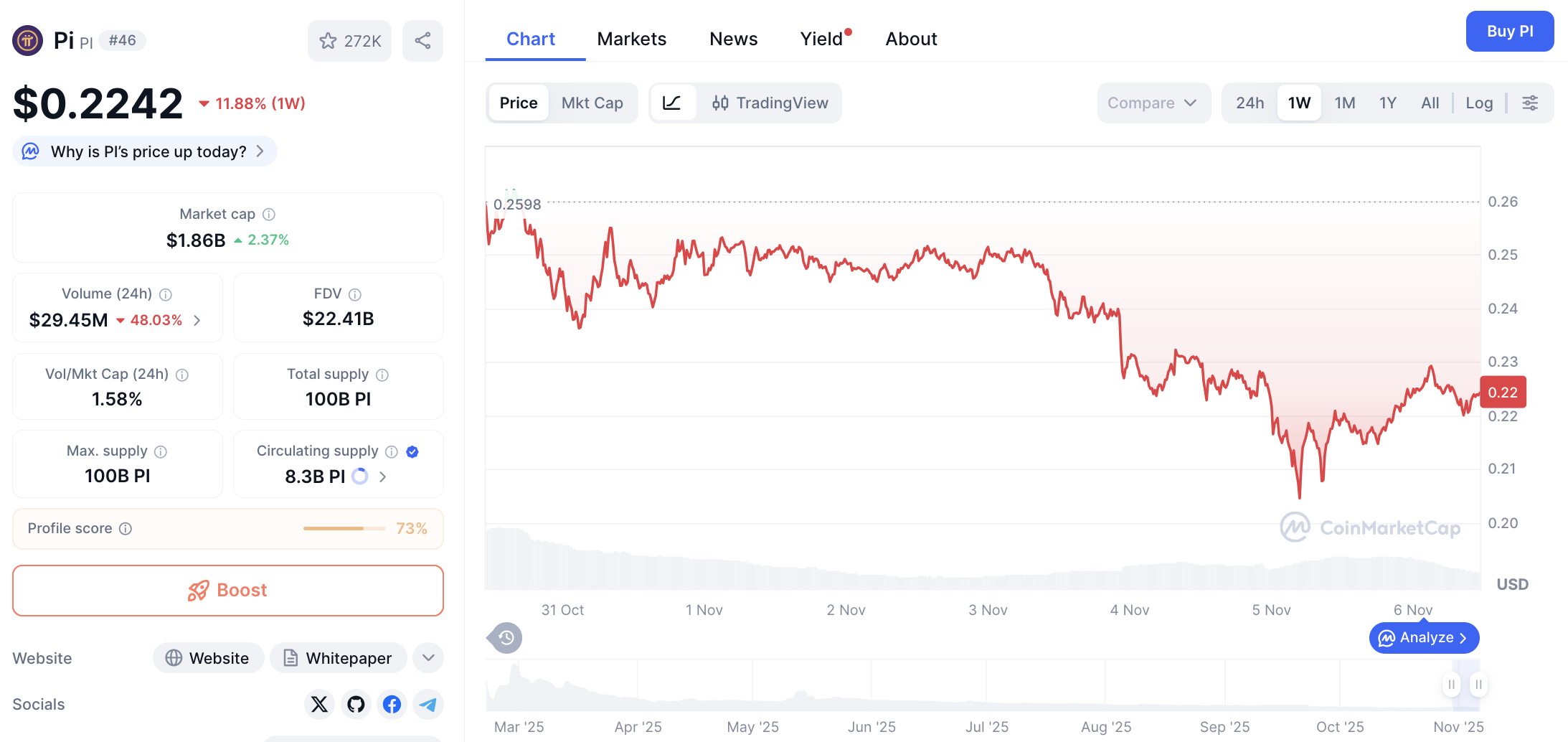Switch to TradingView candlestick chart
This screenshot has height=742, width=1568.
point(770,103)
